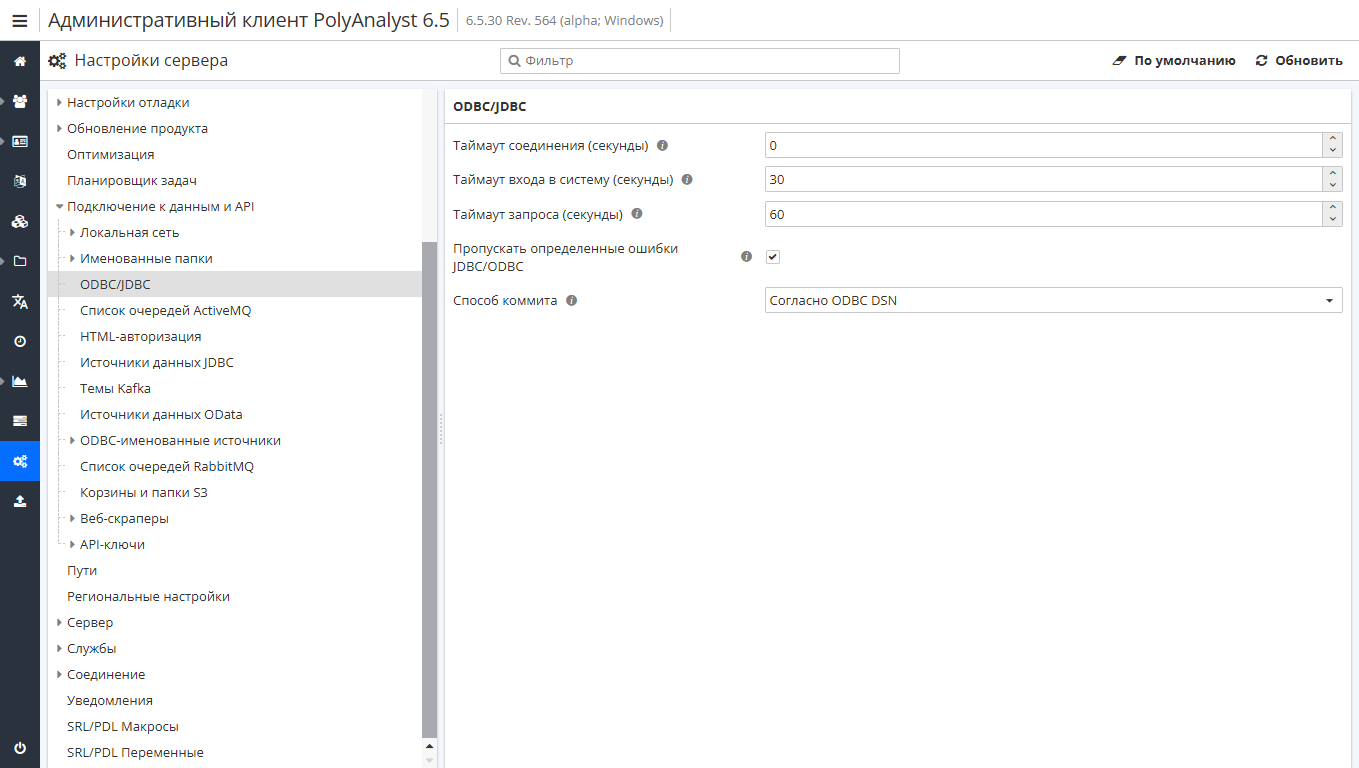Select SRL/PDL Переменные in tree

(x=135, y=752)
